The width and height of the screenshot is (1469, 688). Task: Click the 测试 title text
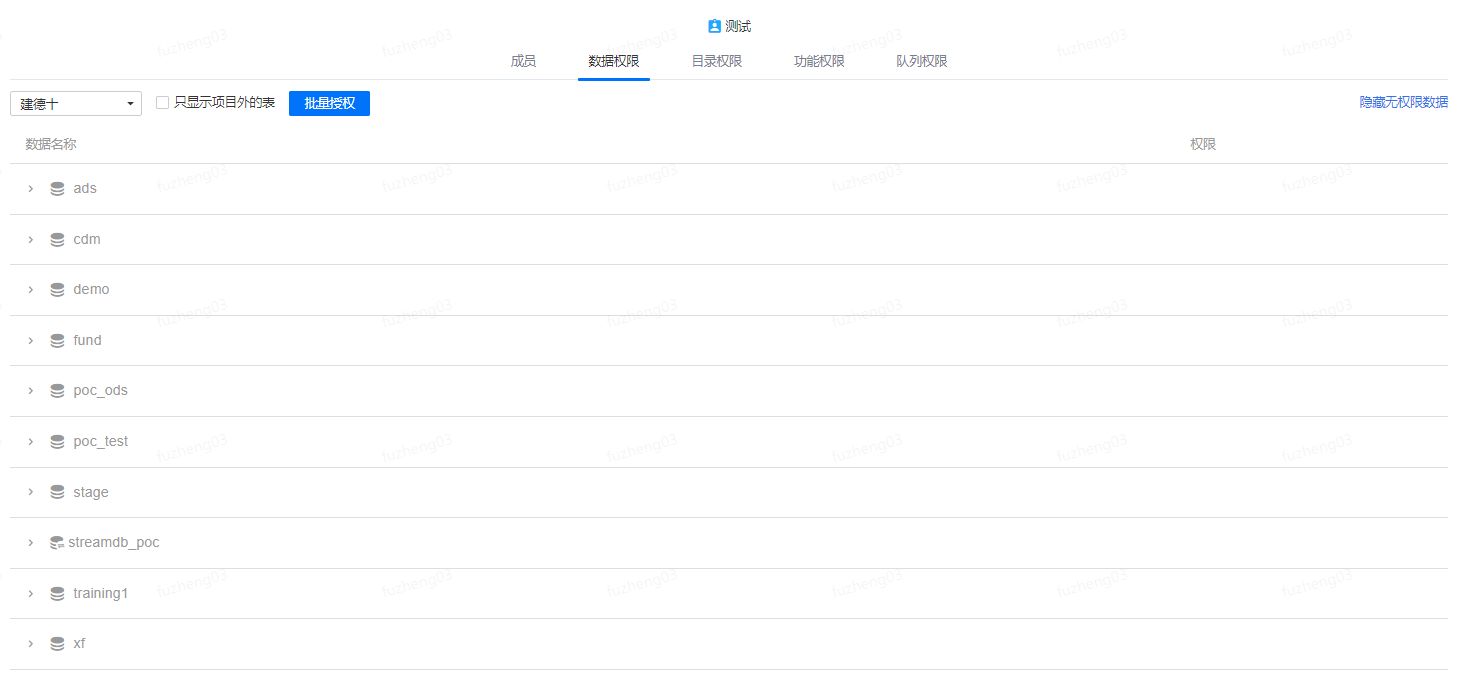pyautogui.click(x=738, y=26)
